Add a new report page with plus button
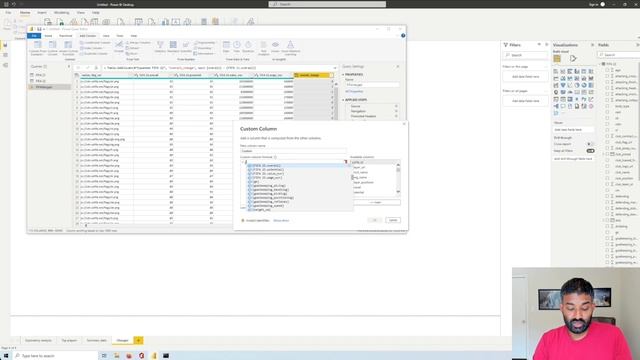This screenshot has width=640, height=360. [138, 340]
